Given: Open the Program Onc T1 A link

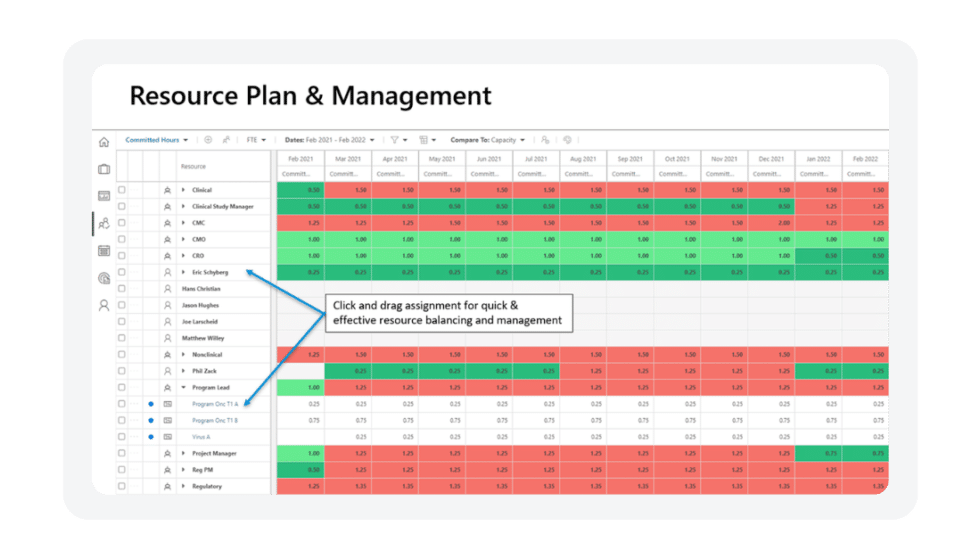Looking at the screenshot, I should tap(215, 404).
